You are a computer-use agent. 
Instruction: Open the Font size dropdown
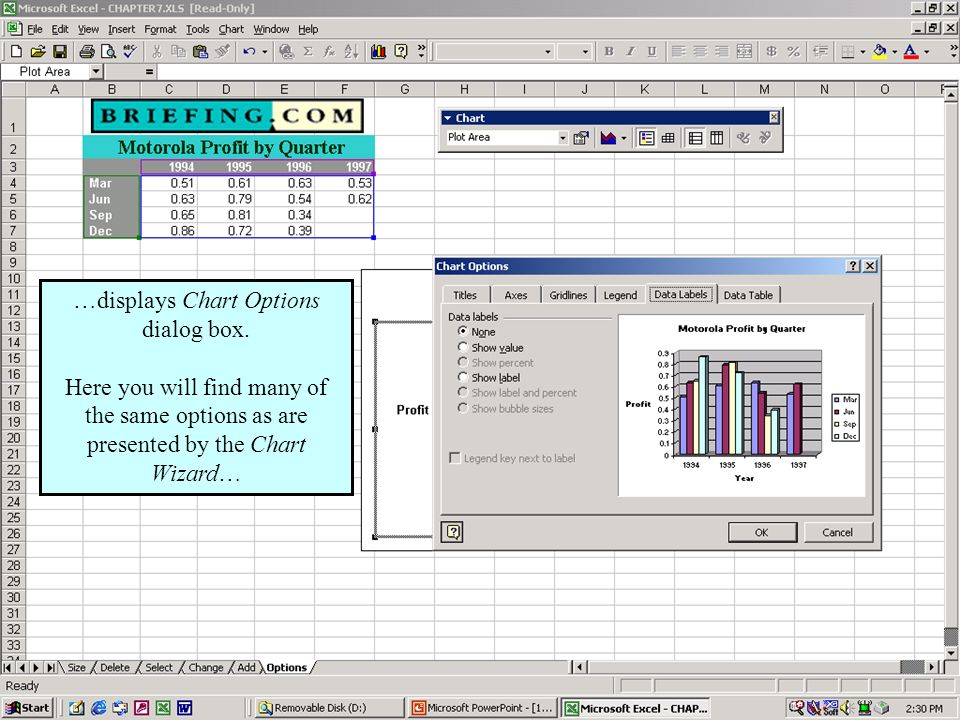coord(585,52)
